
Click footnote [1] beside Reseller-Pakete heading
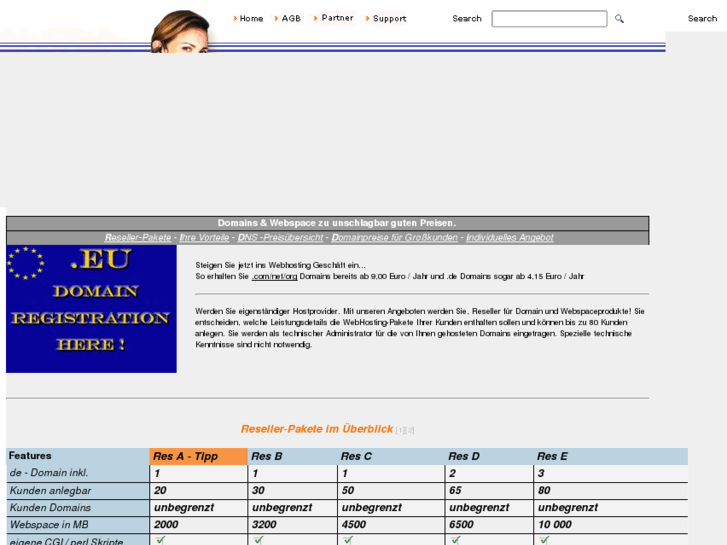pyautogui.click(x=400, y=430)
